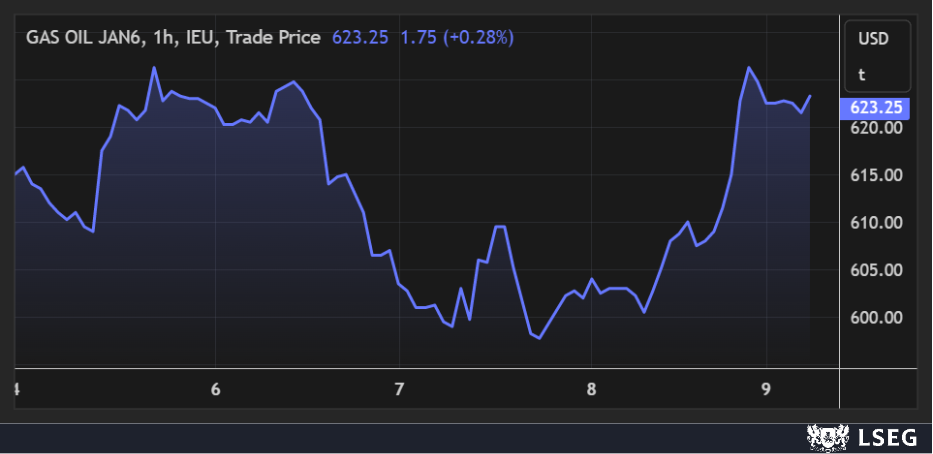Click the 600.00 price axis label
This screenshot has height=454, width=933.
[877, 318]
